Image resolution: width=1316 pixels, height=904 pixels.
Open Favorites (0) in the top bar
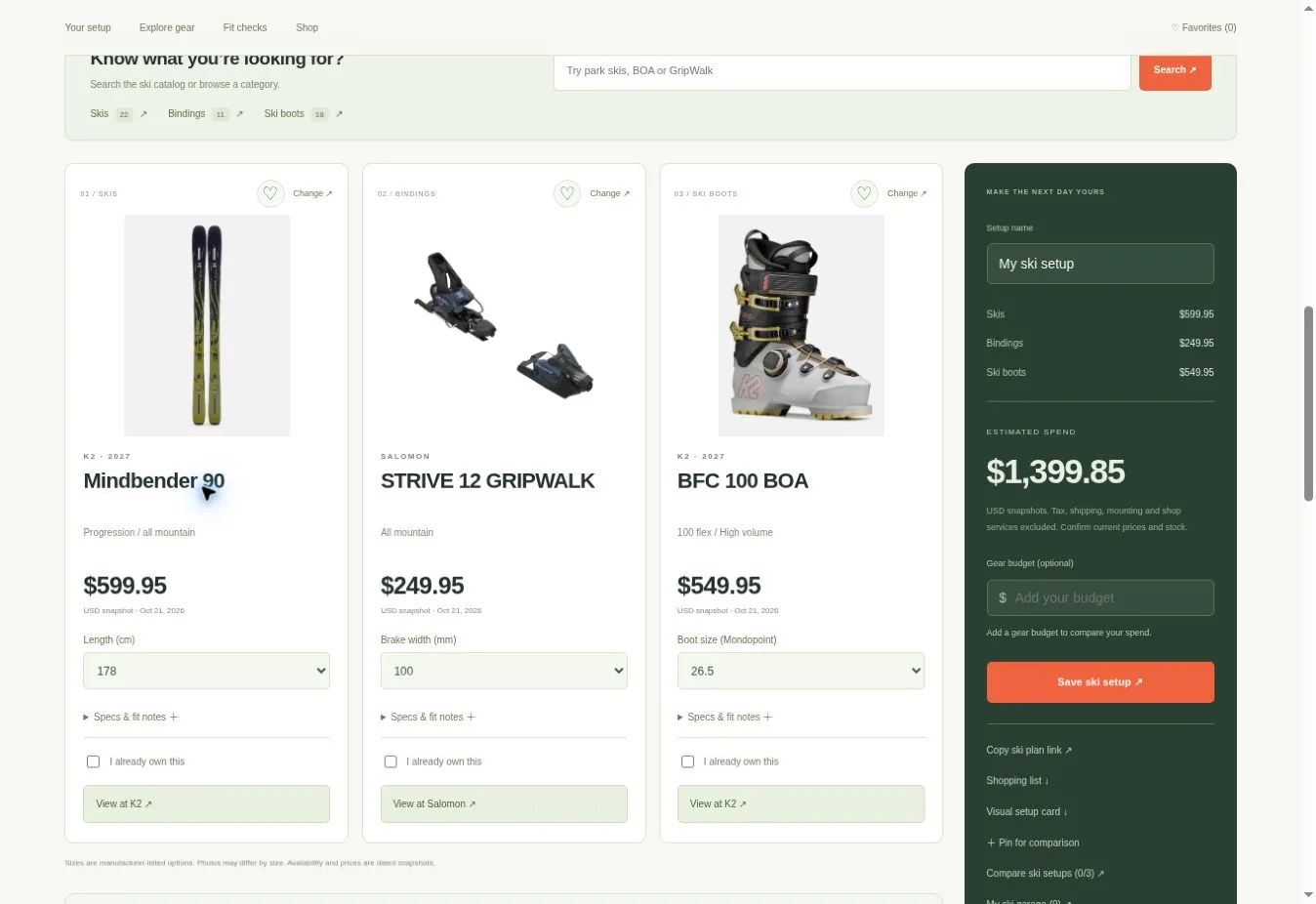1204,27
